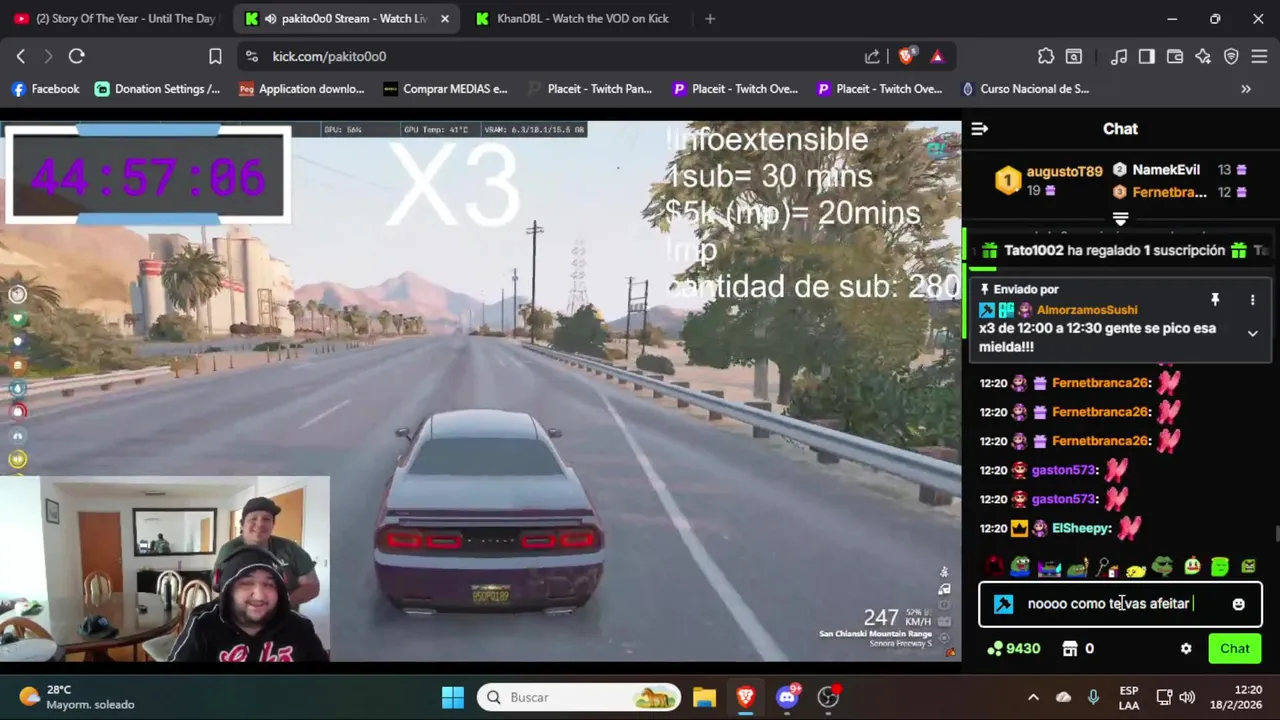This screenshot has height=720, width=1280.
Task: Pick the green square face emote
Action: point(1220,567)
